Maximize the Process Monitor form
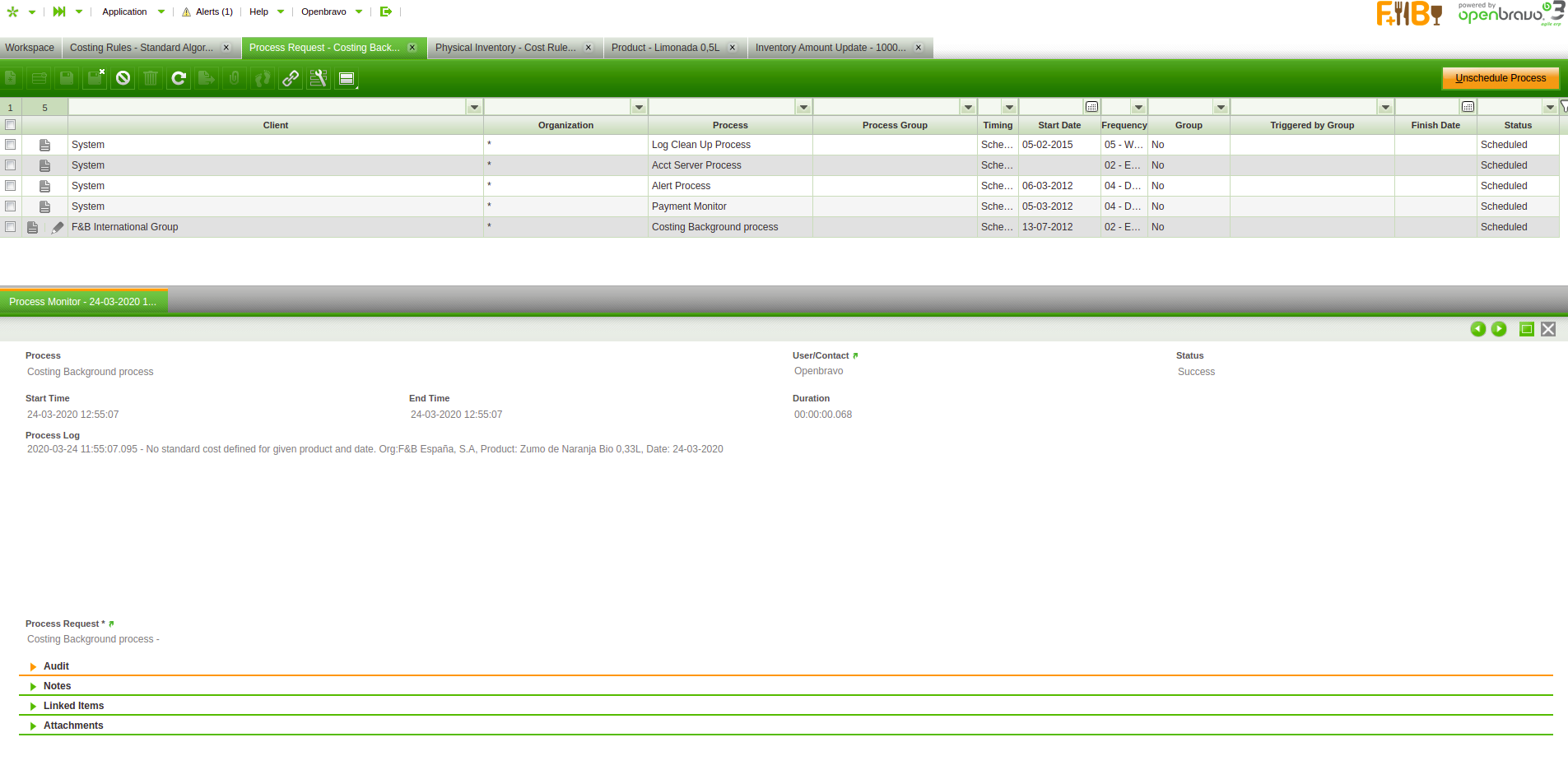 coord(1527,329)
